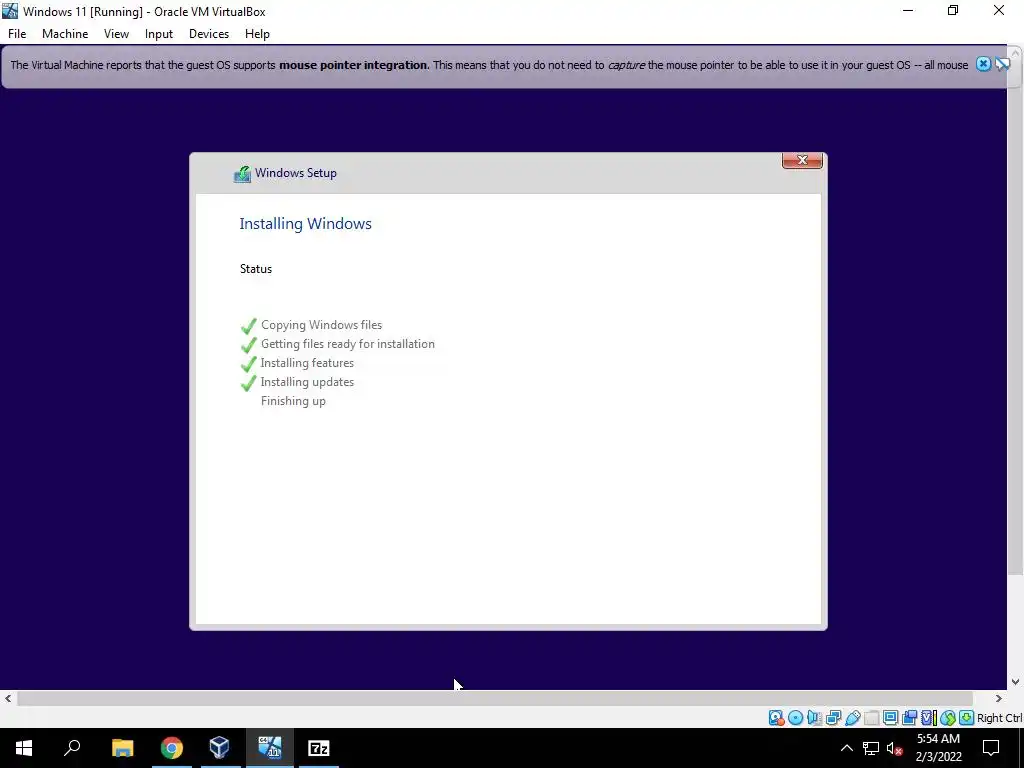Click the running Windows 11 VM taskbar icon

tap(269, 748)
